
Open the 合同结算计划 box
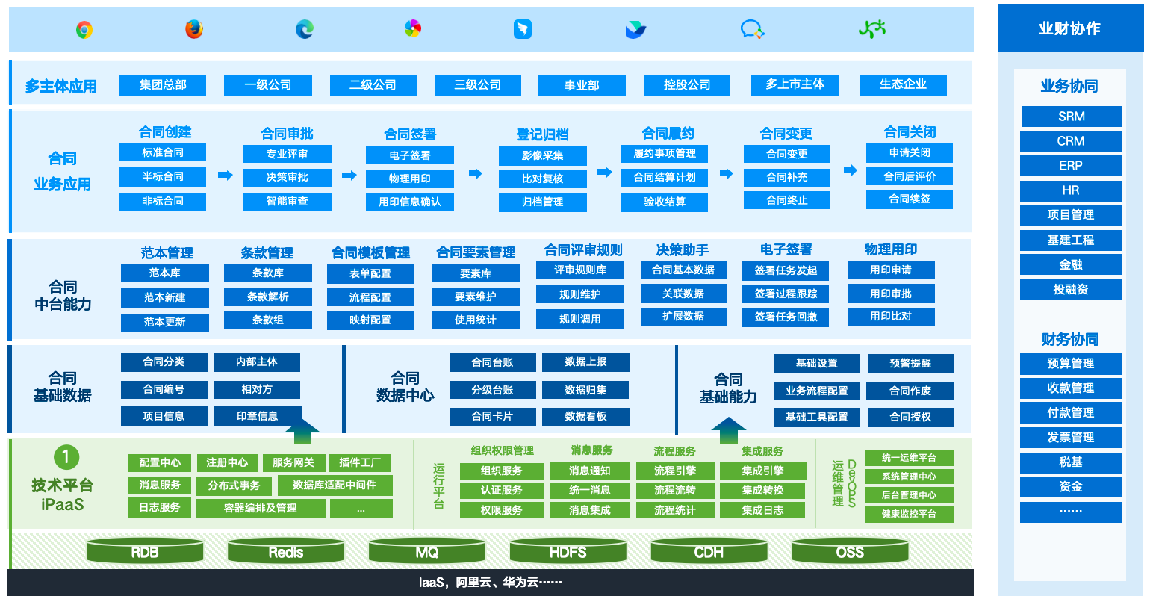tap(665, 178)
